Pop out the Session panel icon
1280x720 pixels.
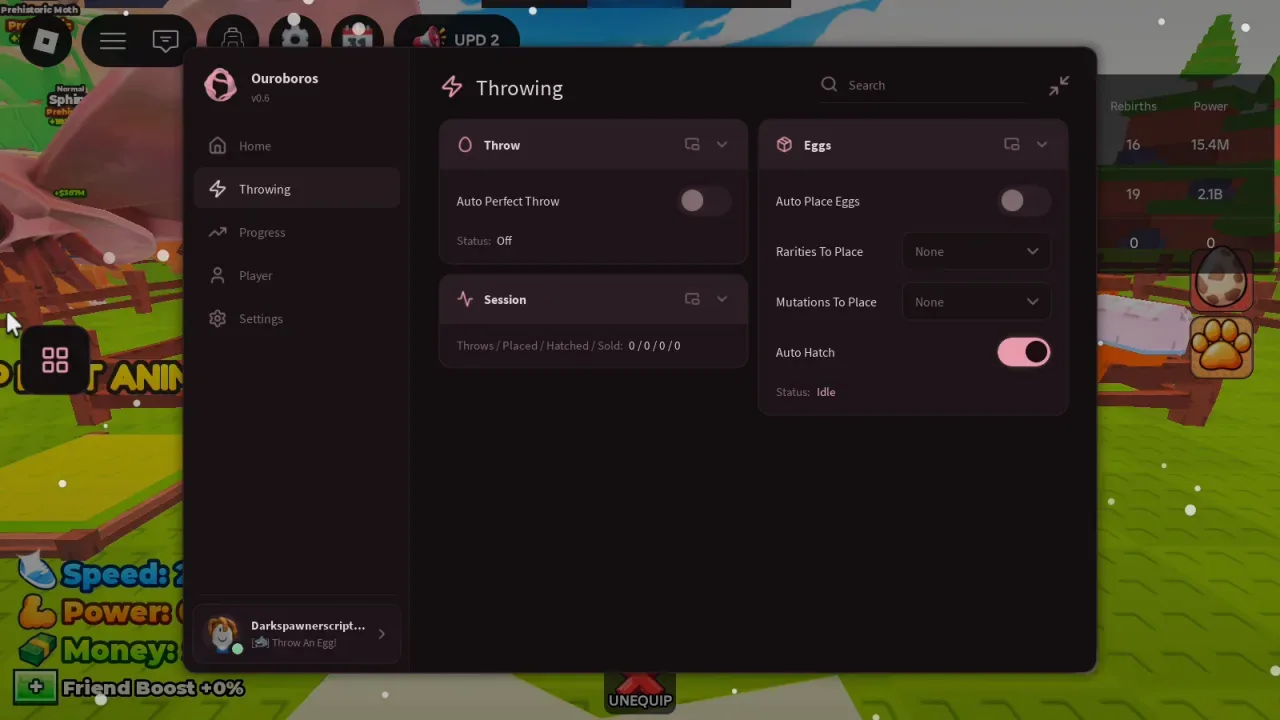point(692,299)
